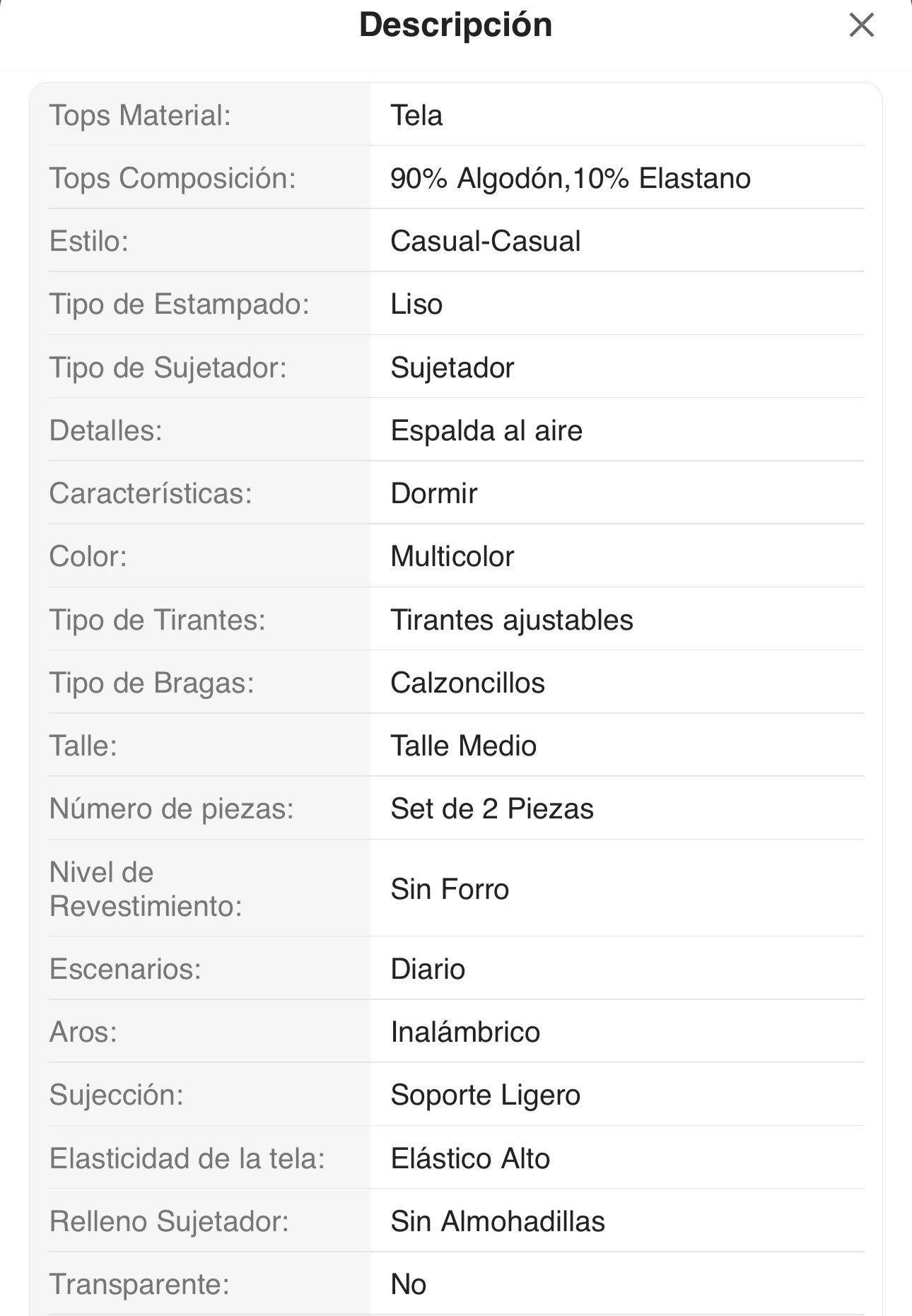
Task: Tap the Soporte Ligero value
Action: (485, 1095)
